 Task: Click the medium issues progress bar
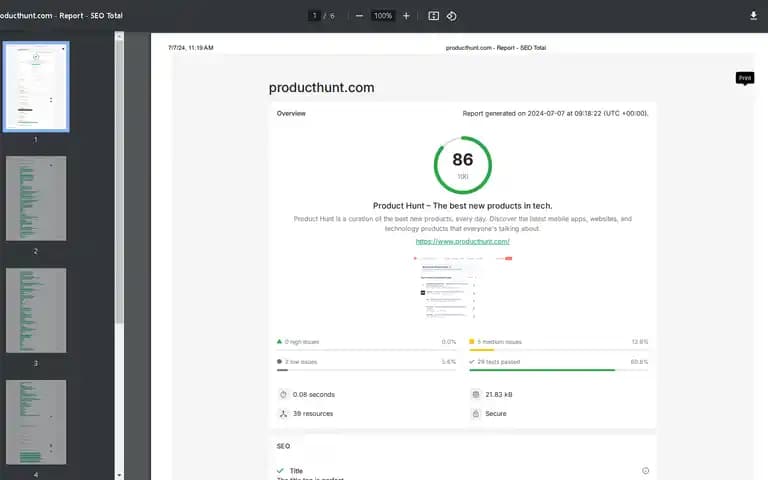tap(558, 350)
